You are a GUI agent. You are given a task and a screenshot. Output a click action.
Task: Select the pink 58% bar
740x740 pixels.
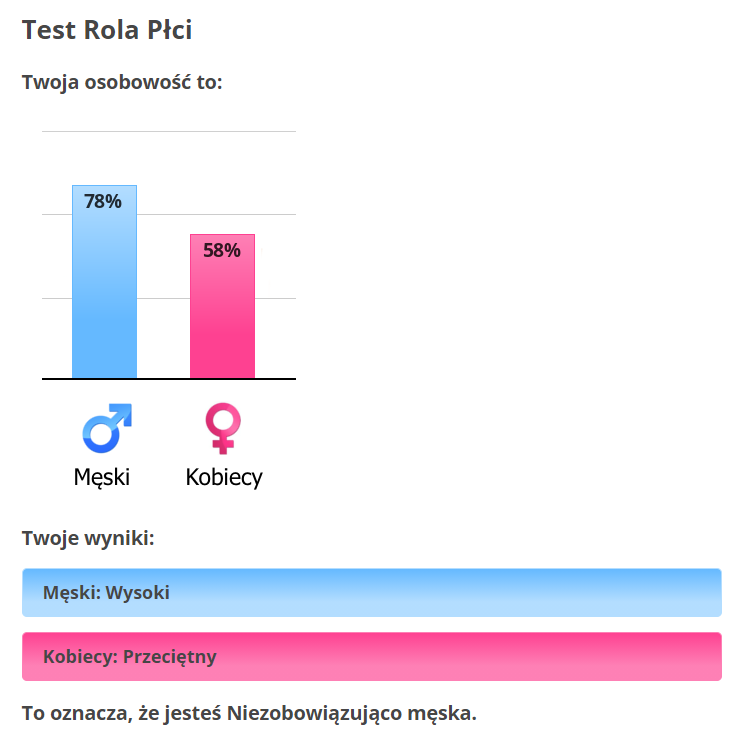pyautogui.click(x=222, y=306)
